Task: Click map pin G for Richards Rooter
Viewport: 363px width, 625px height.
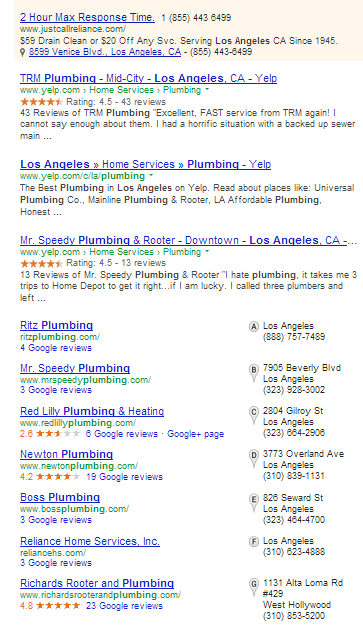Action: 254,588
